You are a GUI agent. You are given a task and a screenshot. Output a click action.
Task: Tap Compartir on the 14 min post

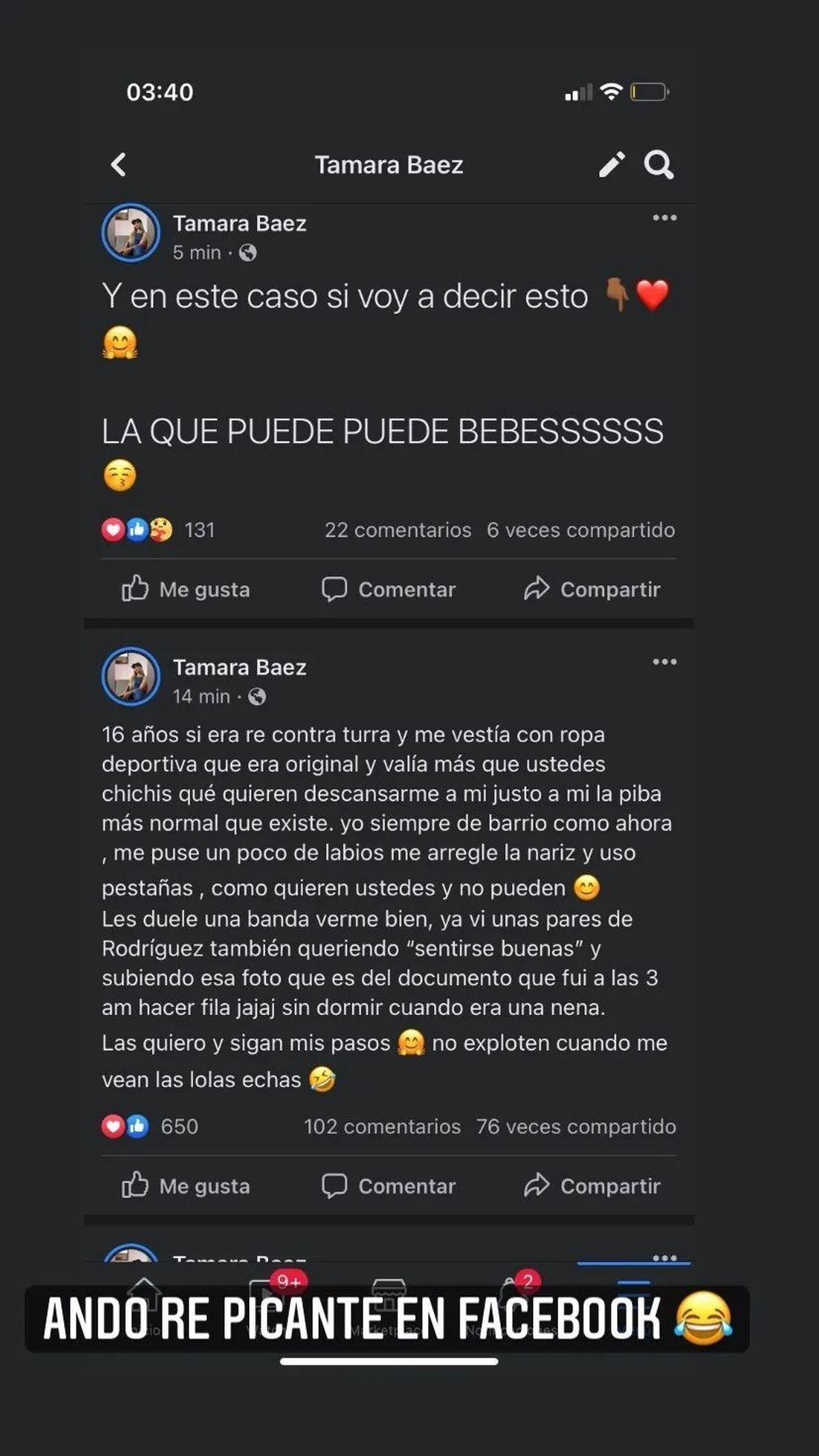592,1186
